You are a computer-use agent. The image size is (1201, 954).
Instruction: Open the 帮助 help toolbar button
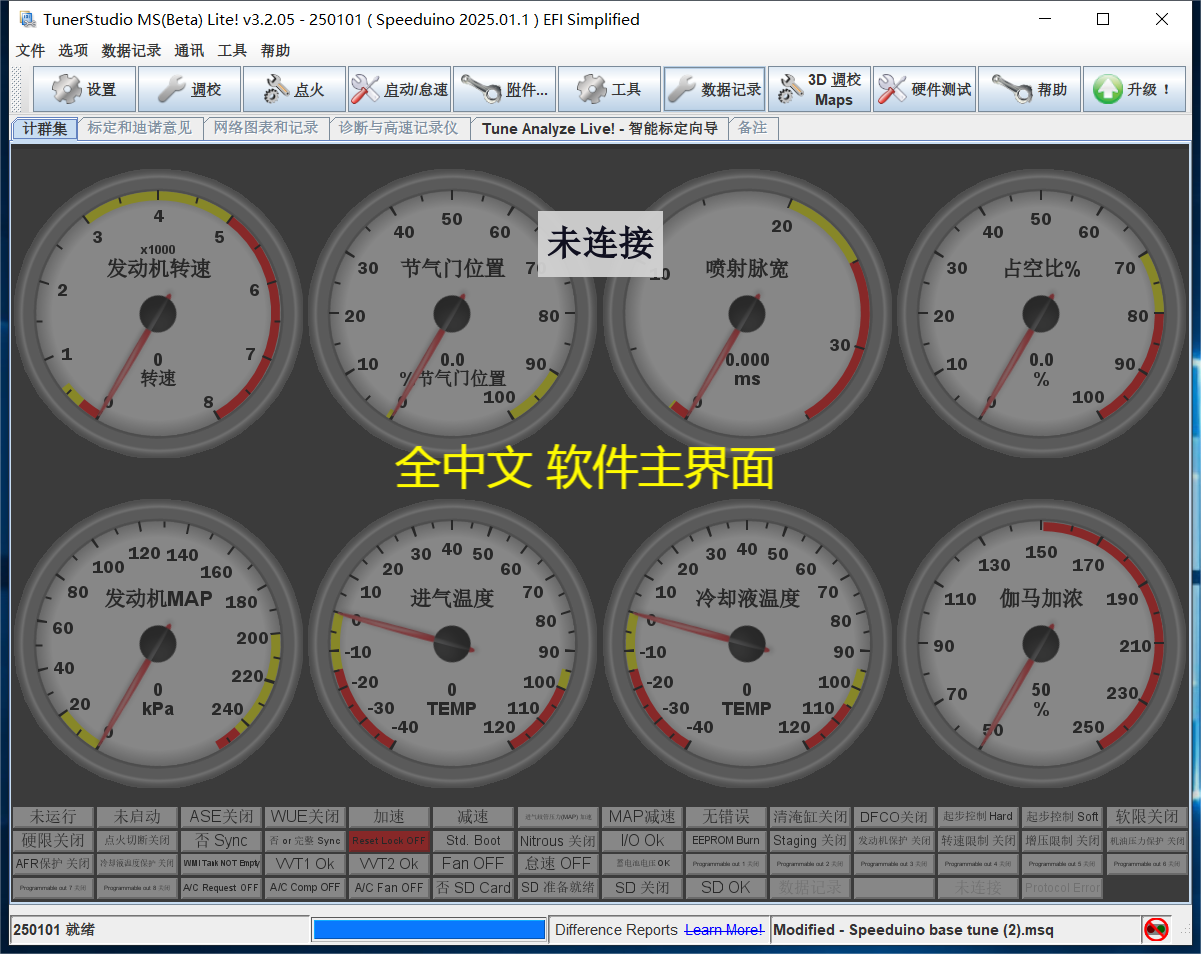pos(1030,89)
